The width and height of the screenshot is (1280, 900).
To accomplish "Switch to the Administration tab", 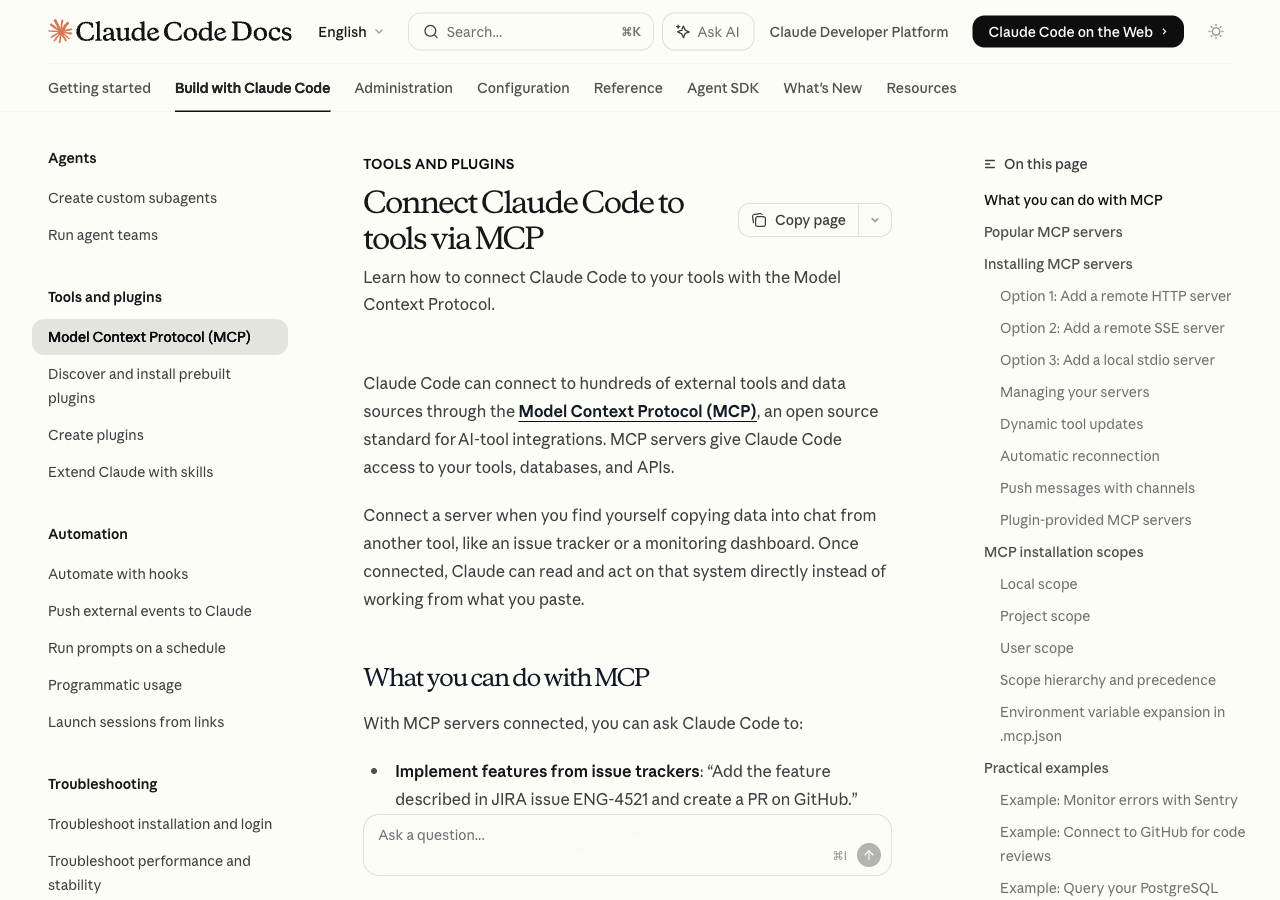I will pyautogui.click(x=403, y=88).
